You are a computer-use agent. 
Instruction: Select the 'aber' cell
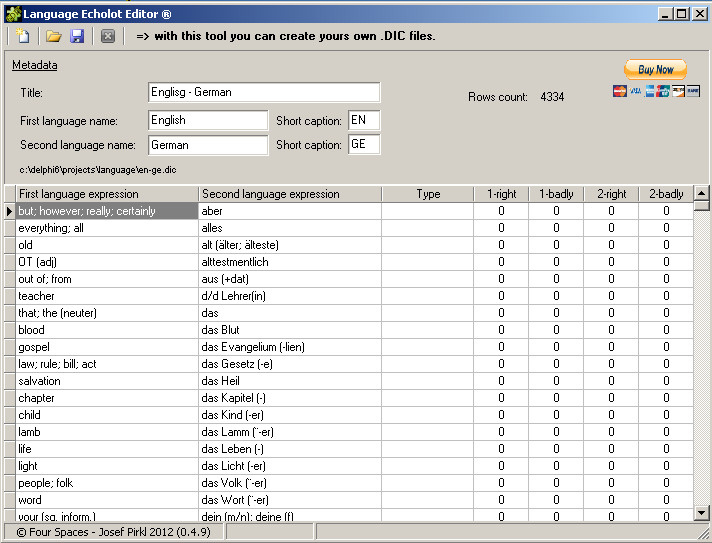pyautogui.click(x=290, y=211)
